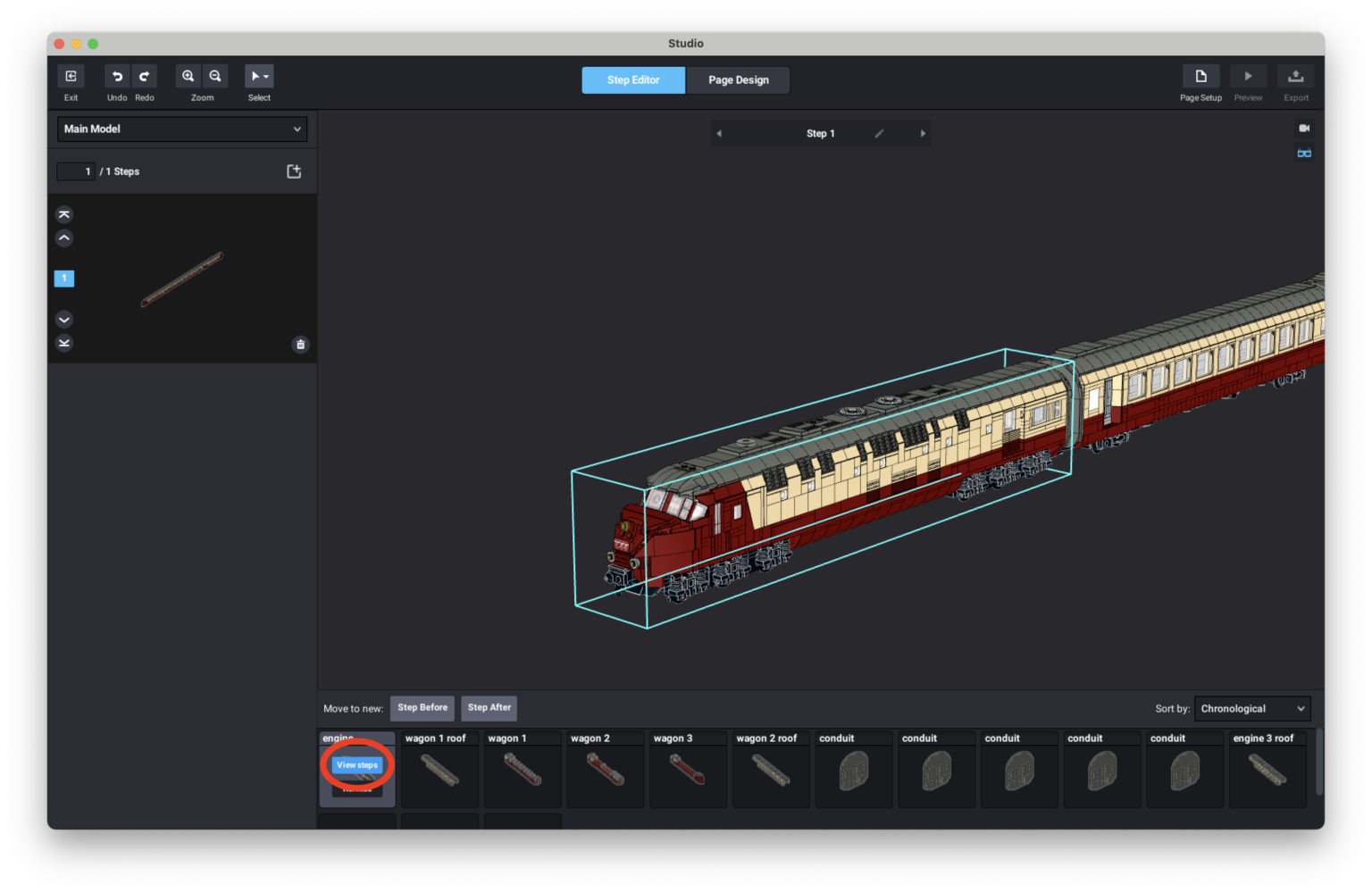1372x892 pixels.
Task: Open the Select tool dropdown arrow
Action: (266, 77)
